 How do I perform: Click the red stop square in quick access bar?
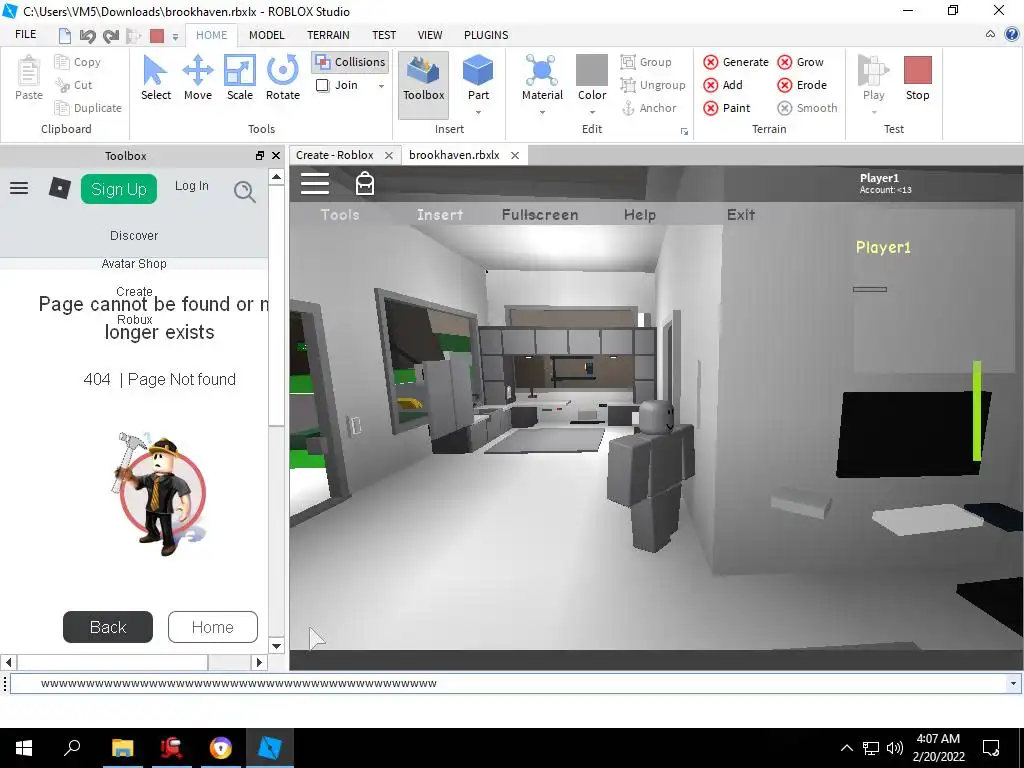[x=157, y=35]
